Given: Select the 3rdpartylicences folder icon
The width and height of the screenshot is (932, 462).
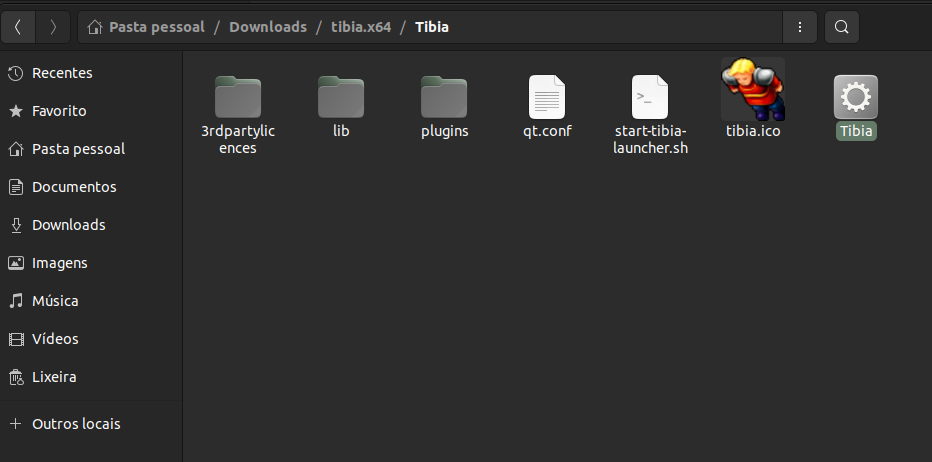Looking at the screenshot, I should tap(238, 96).
